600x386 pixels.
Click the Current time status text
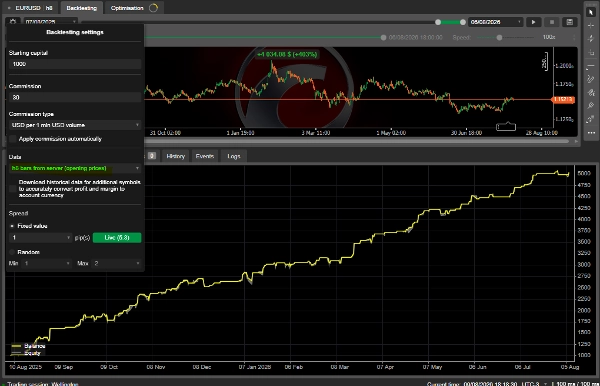[472, 384]
